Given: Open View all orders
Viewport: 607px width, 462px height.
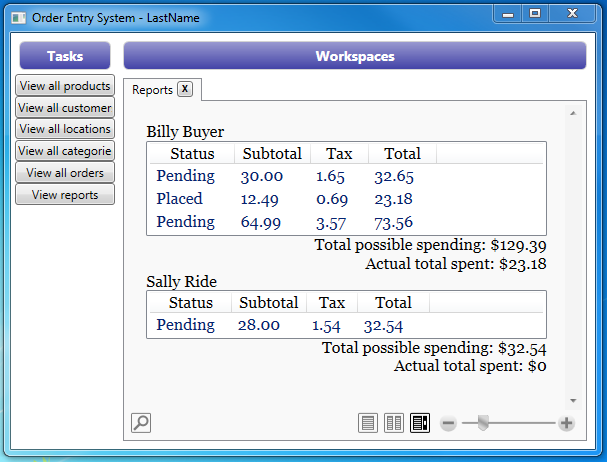Looking at the screenshot, I should click(65, 173).
